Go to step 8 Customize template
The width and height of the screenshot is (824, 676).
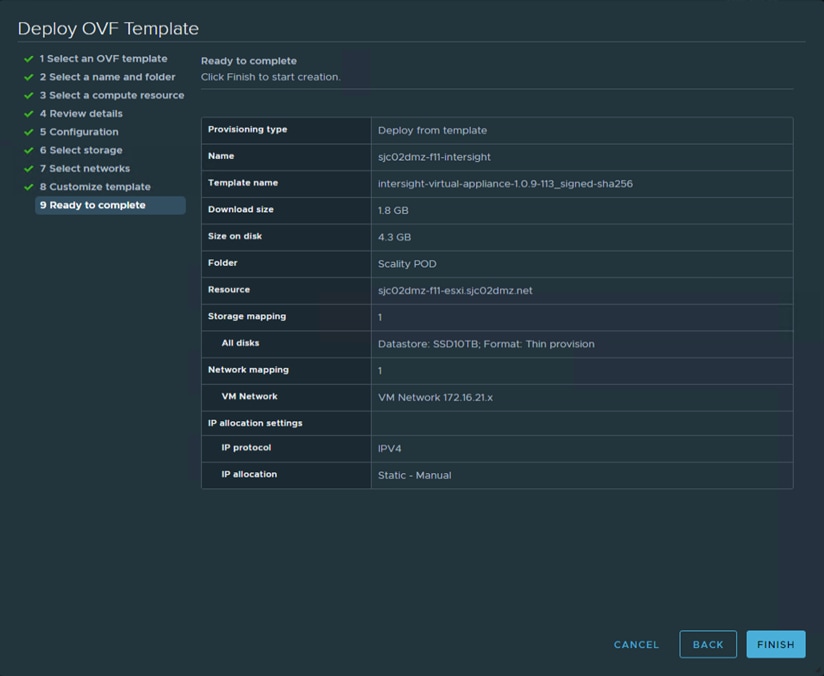coord(95,187)
